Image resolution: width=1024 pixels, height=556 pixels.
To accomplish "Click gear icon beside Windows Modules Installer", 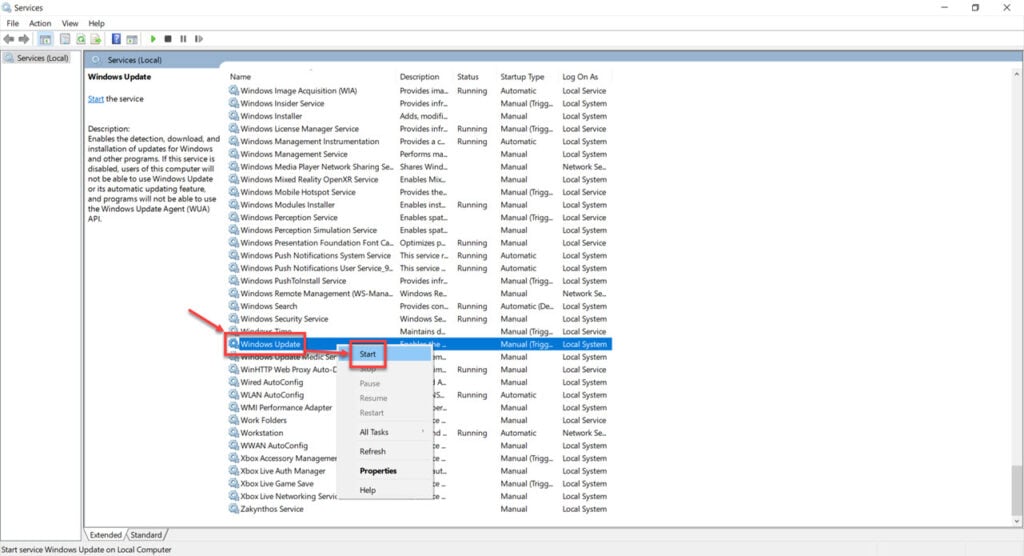I will pyautogui.click(x=233, y=204).
